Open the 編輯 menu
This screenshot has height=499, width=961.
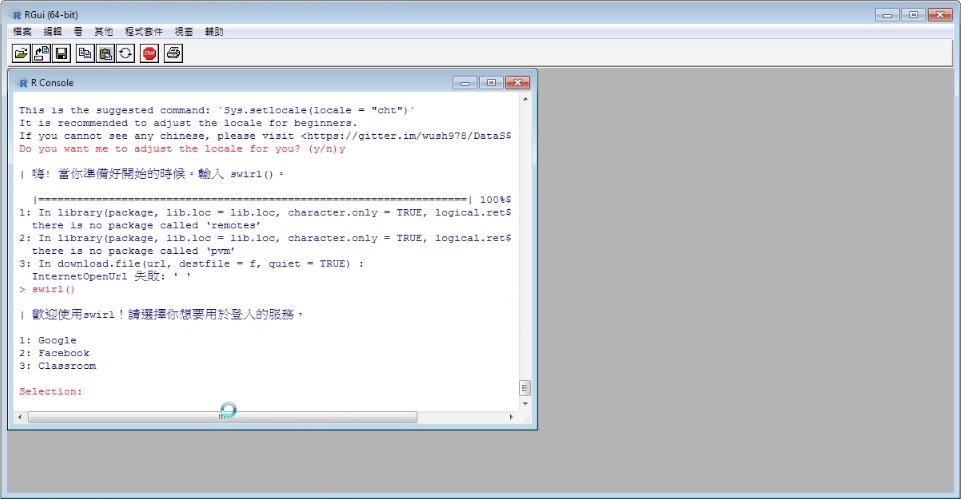point(52,32)
